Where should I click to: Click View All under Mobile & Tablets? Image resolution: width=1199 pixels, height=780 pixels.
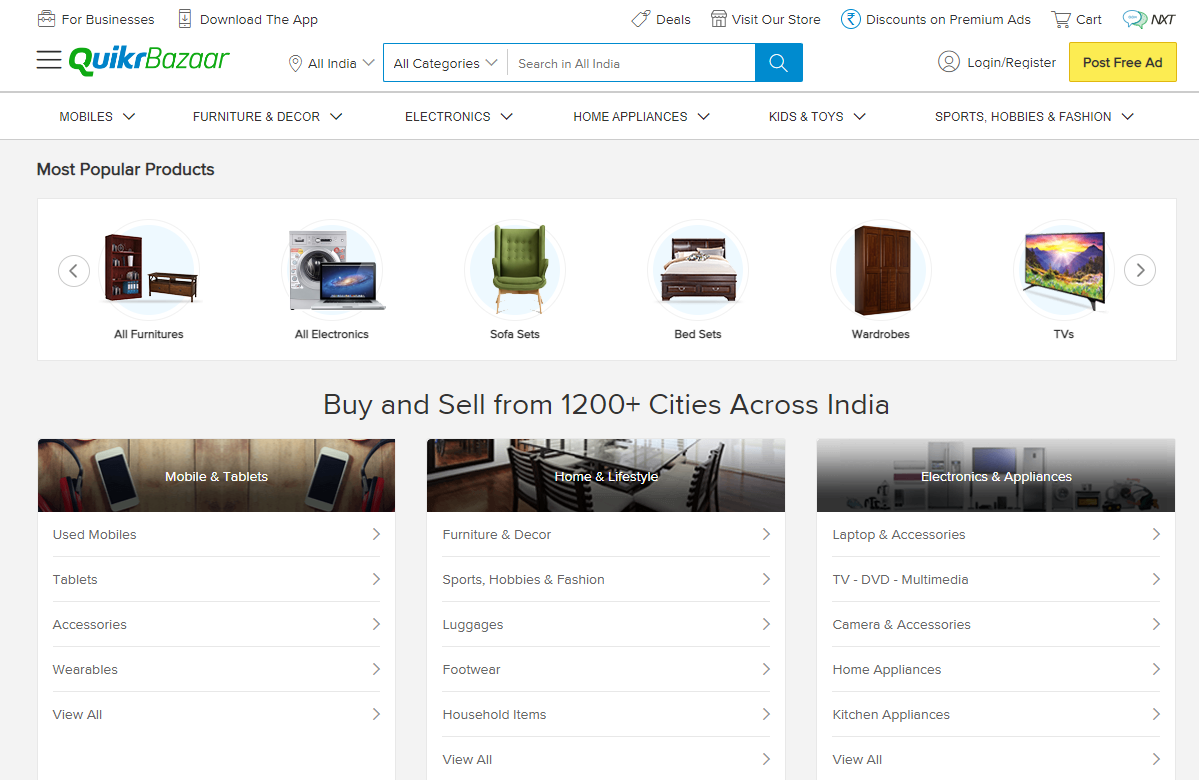point(216,715)
